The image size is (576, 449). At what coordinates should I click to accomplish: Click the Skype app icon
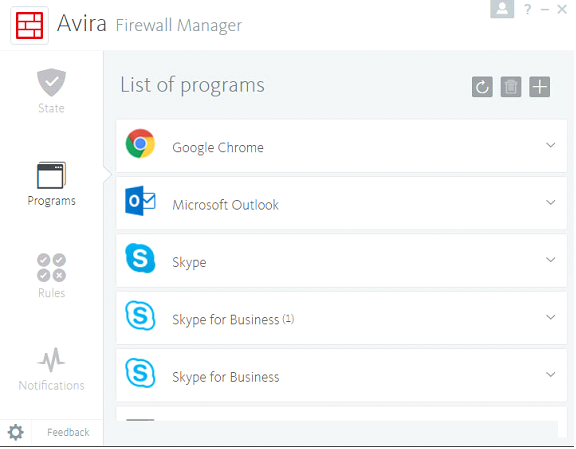pos(140,258)
